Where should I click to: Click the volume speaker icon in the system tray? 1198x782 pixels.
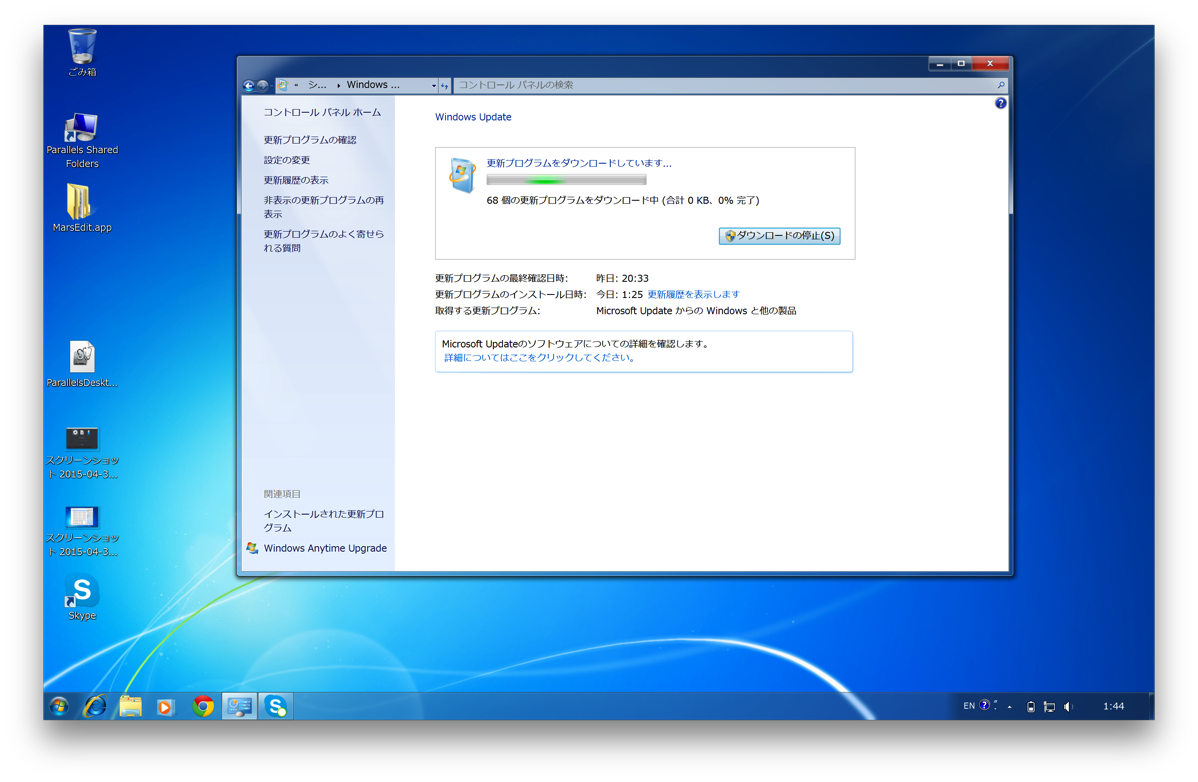[1069, 706]
